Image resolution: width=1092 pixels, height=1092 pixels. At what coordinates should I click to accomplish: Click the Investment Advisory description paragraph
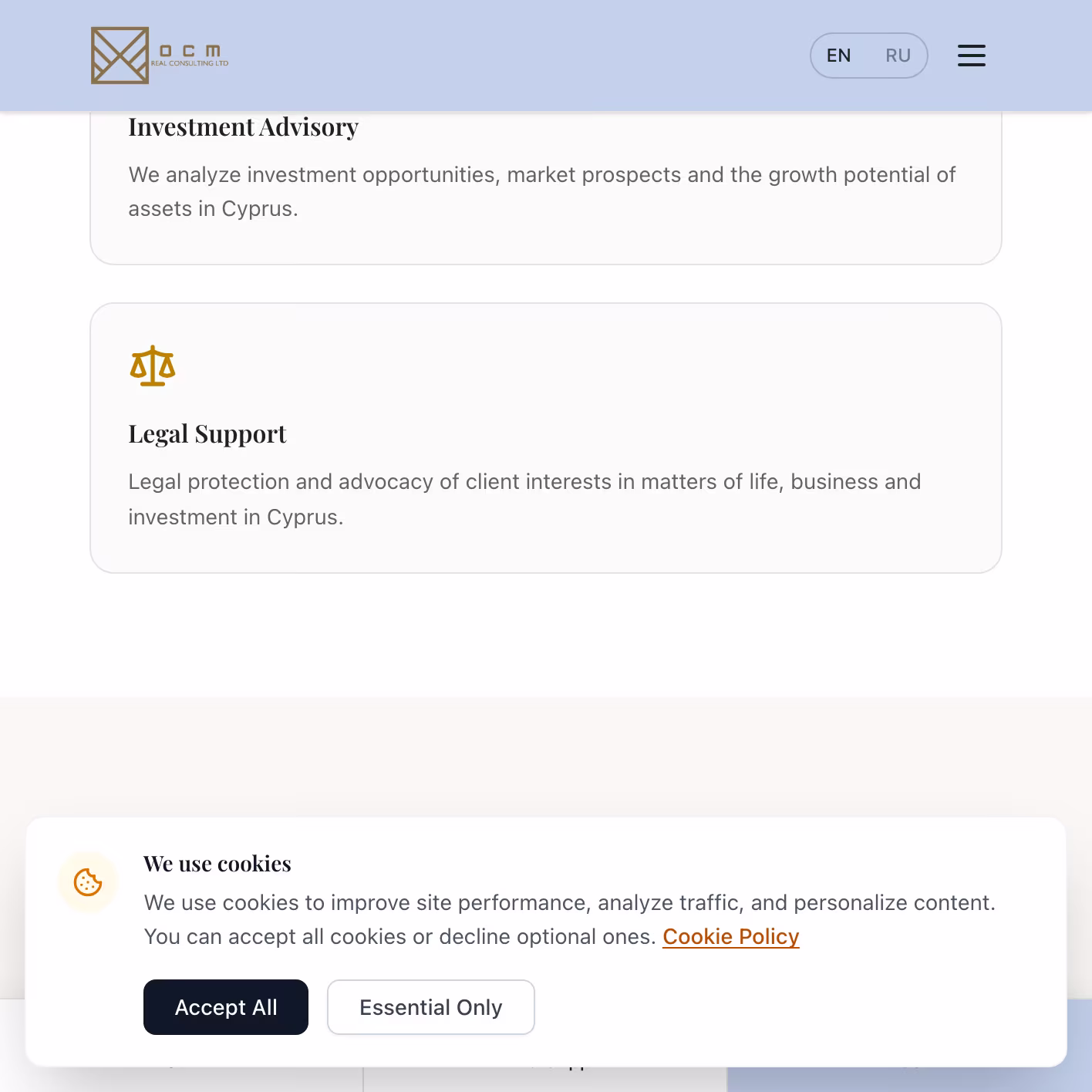[541, 191]
